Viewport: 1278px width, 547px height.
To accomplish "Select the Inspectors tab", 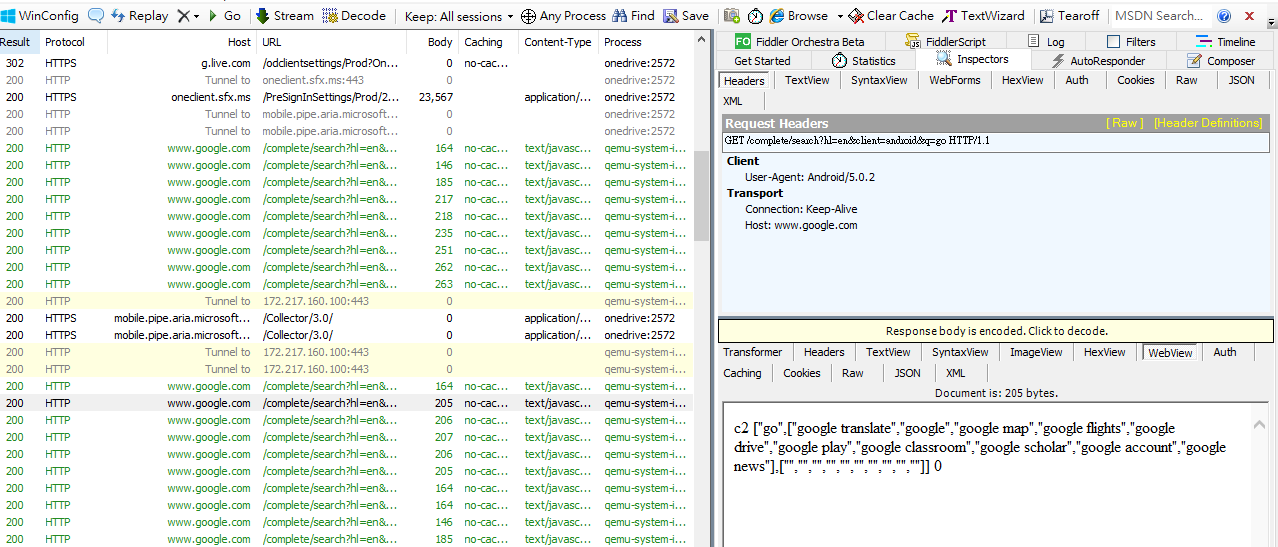I will pyautogui.click(x=974, y=59).
